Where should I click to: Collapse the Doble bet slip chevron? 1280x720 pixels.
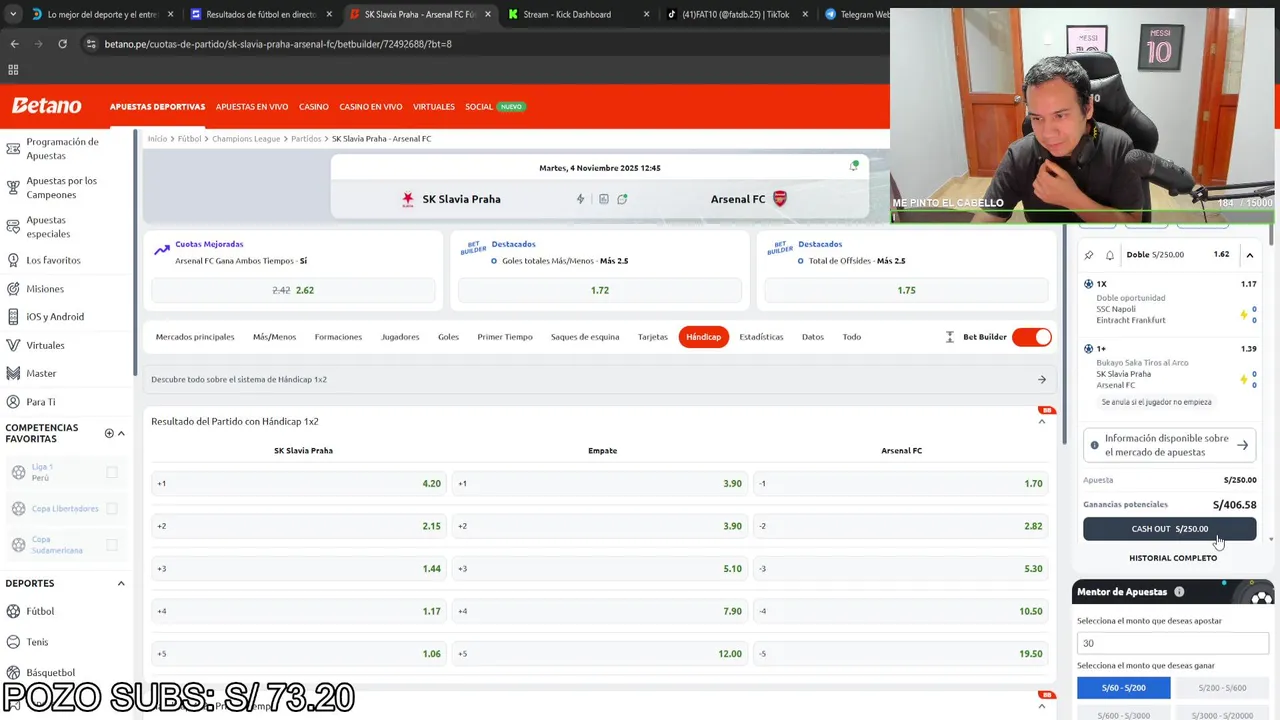click(1249, 255)
